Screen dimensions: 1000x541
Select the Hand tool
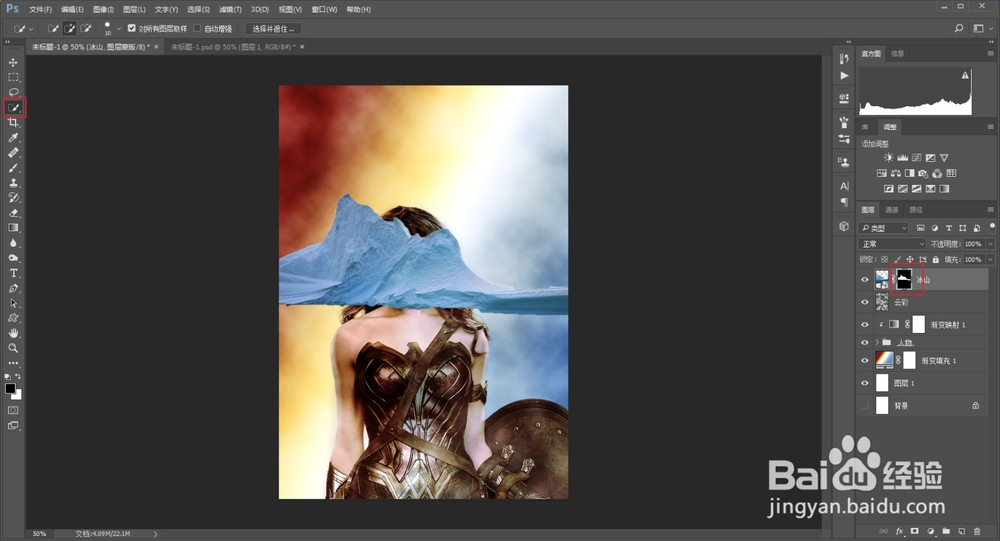tap(13, 333)
